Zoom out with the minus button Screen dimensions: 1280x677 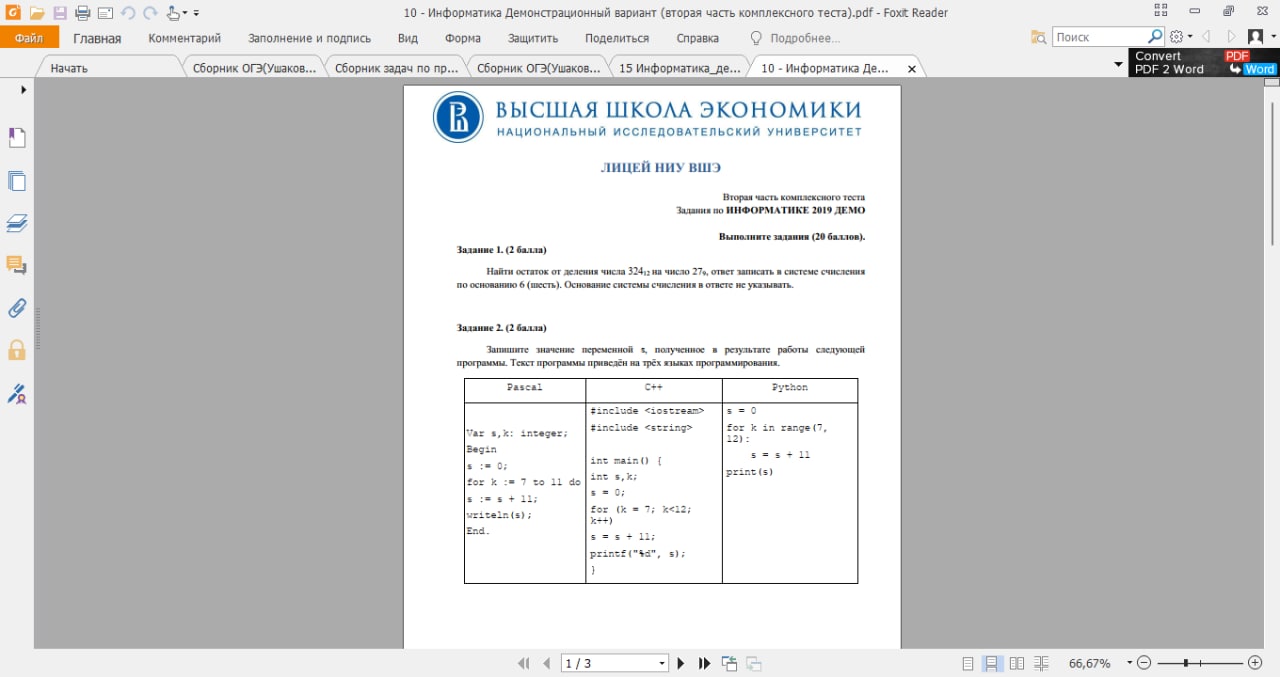[1145, 663]
